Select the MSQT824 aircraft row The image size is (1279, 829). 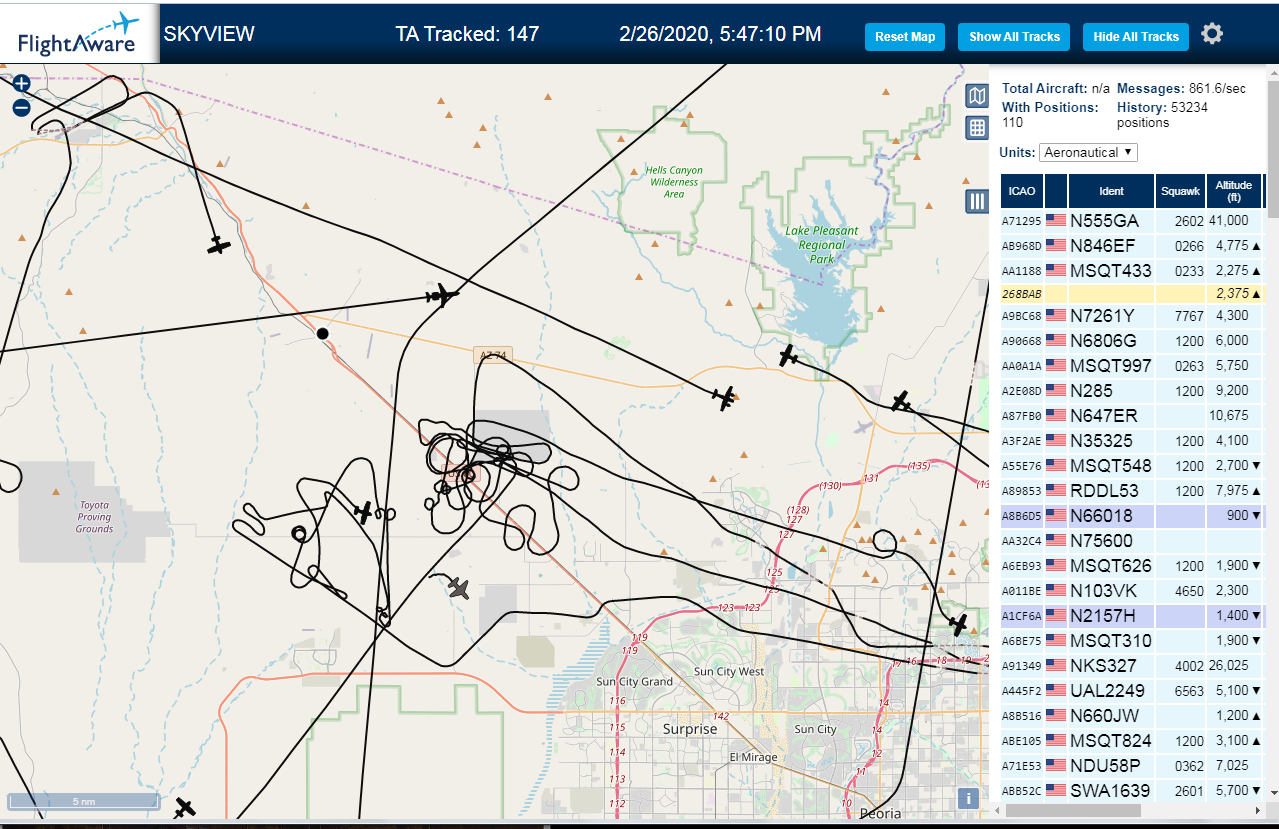click(1132, 740)
